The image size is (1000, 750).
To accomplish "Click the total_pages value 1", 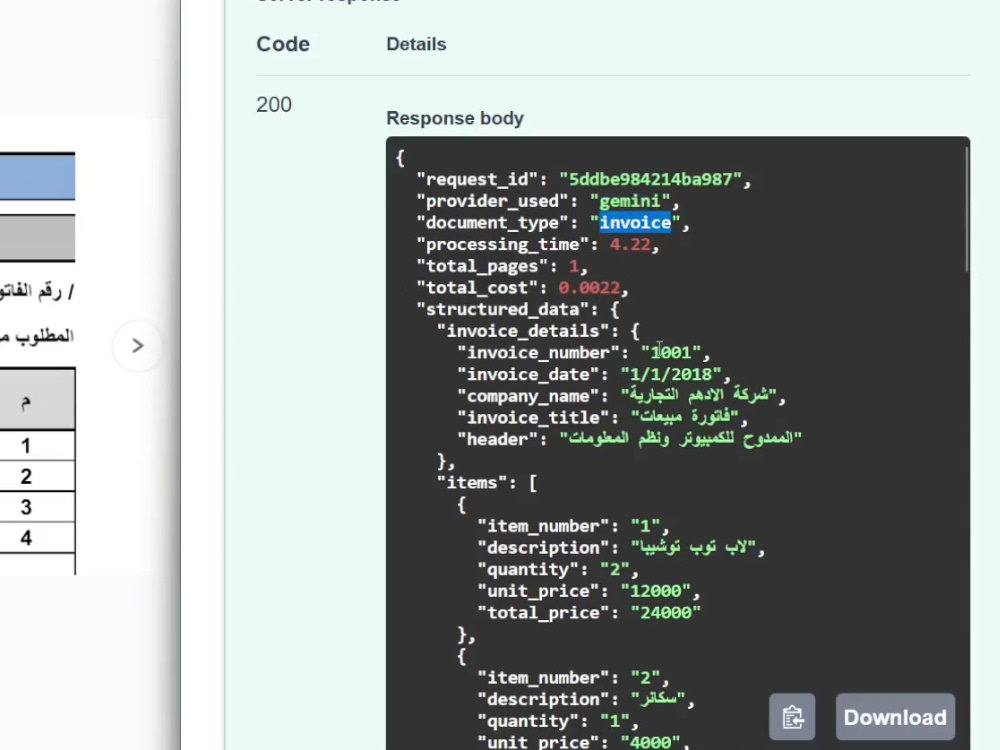I will [574, 267].
